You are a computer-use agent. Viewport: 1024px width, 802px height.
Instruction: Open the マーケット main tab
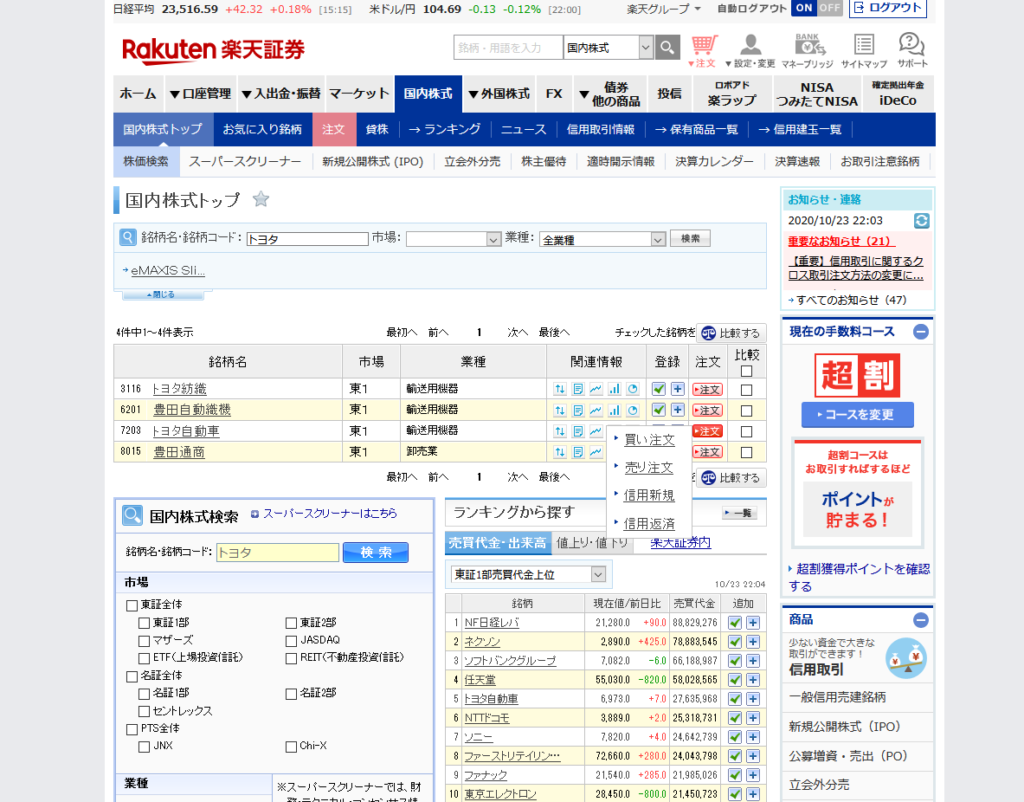(359, 93)
